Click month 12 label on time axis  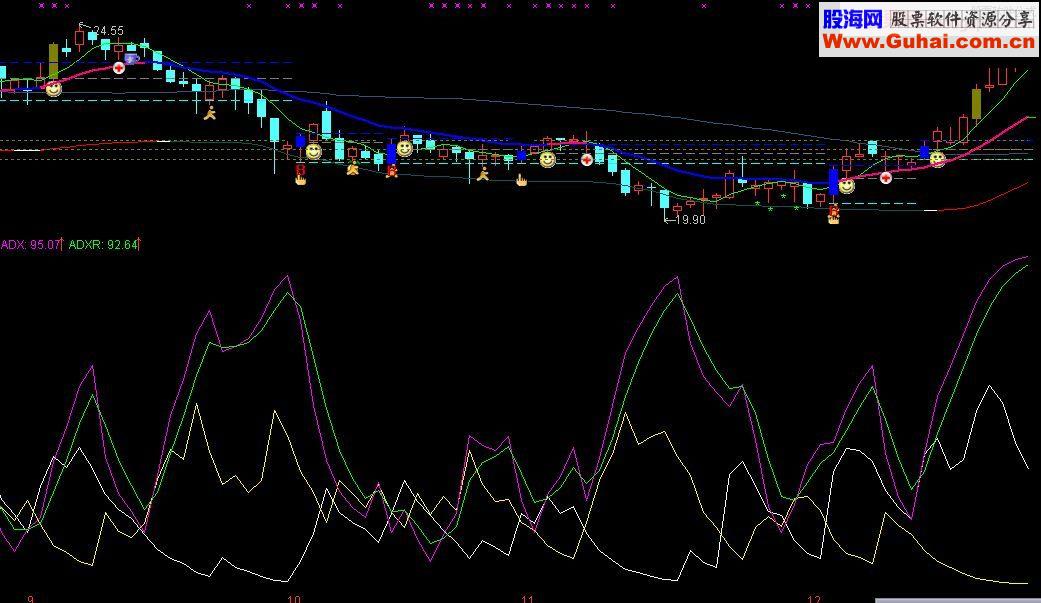tap(814, 599)
